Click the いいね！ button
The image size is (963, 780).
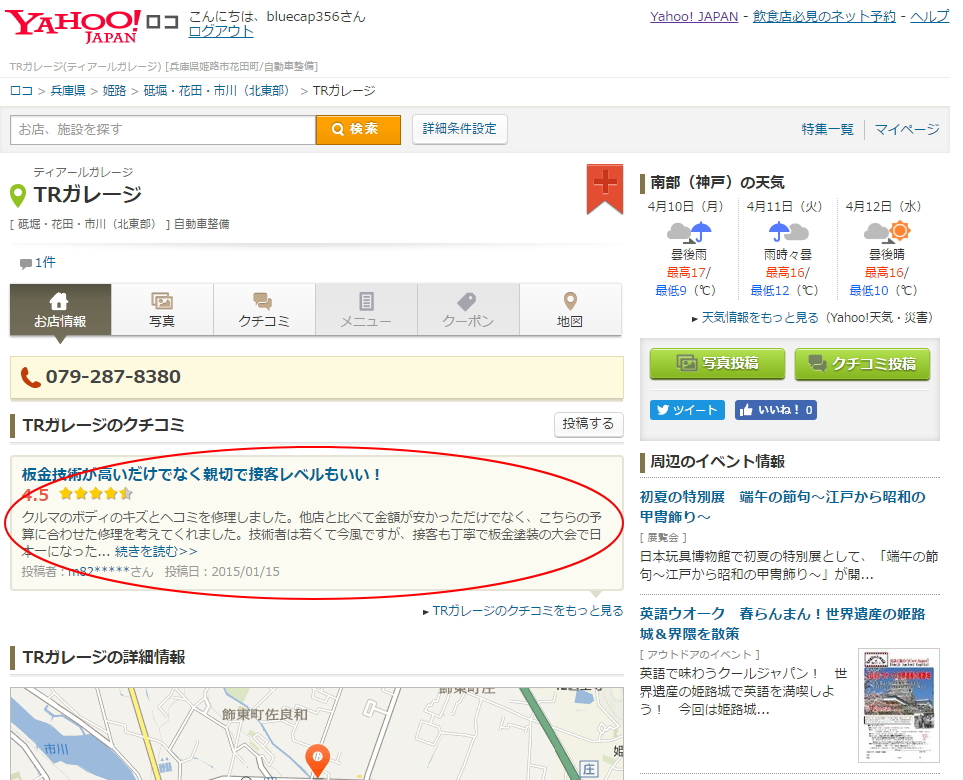[776, 410]
